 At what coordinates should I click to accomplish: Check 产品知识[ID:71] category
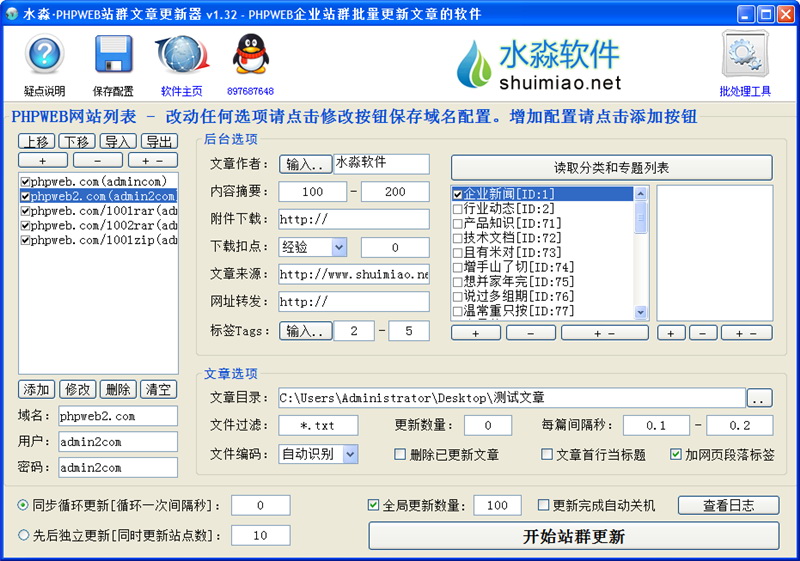[458, 223]
